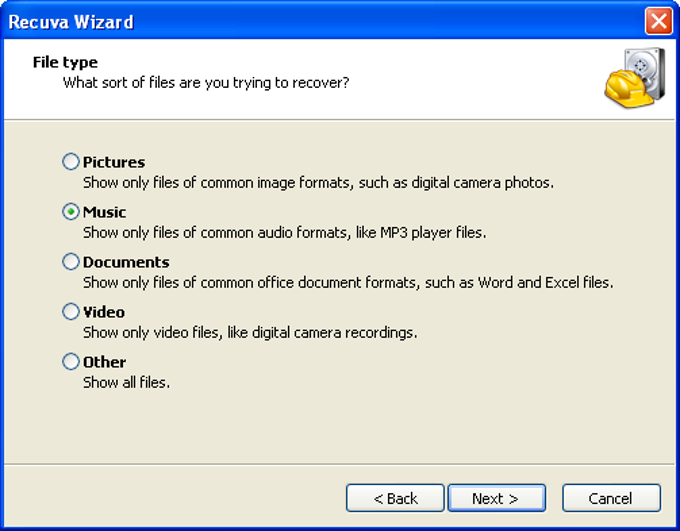Click the common image formats description

318,182
